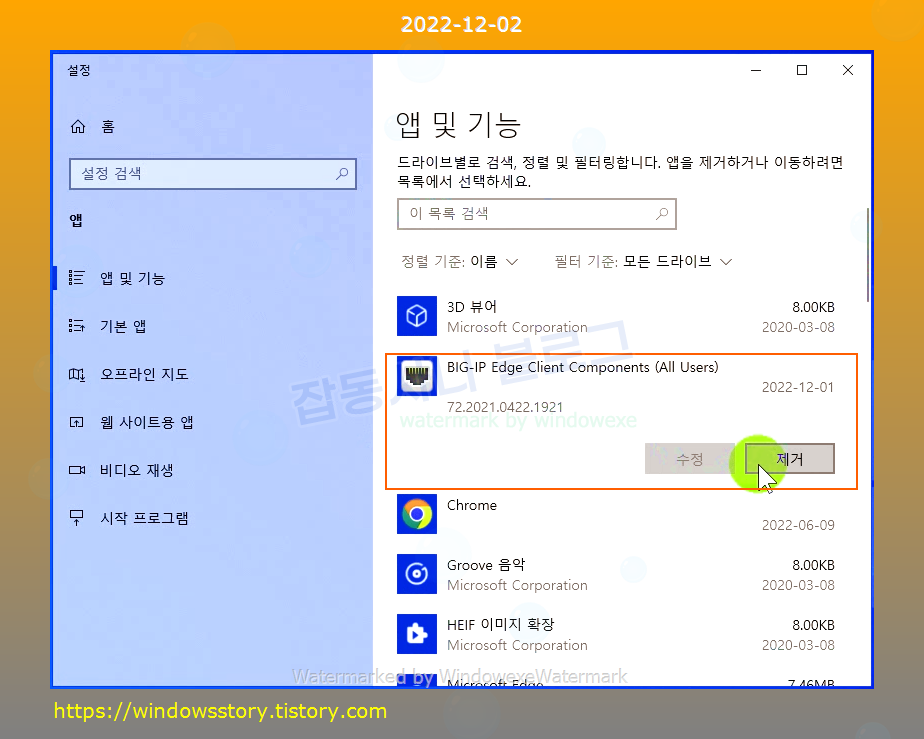Click the app list vertical scrollbar
This screenshot has width=924, height=739.
click(x=868, y=255)
